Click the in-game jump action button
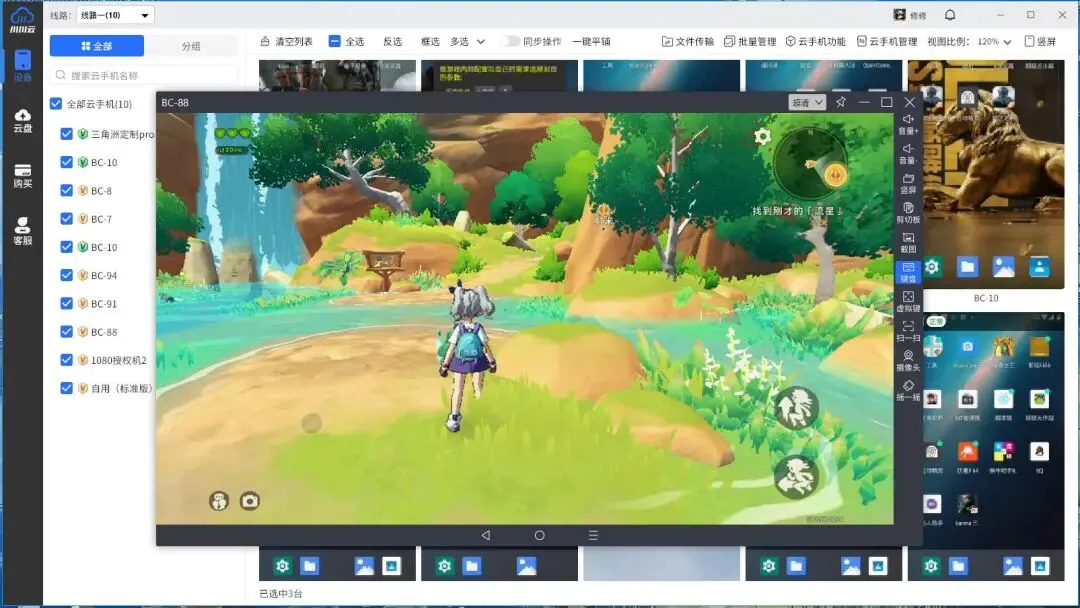This screenshot has height=608, width=1080. point(796,408)
